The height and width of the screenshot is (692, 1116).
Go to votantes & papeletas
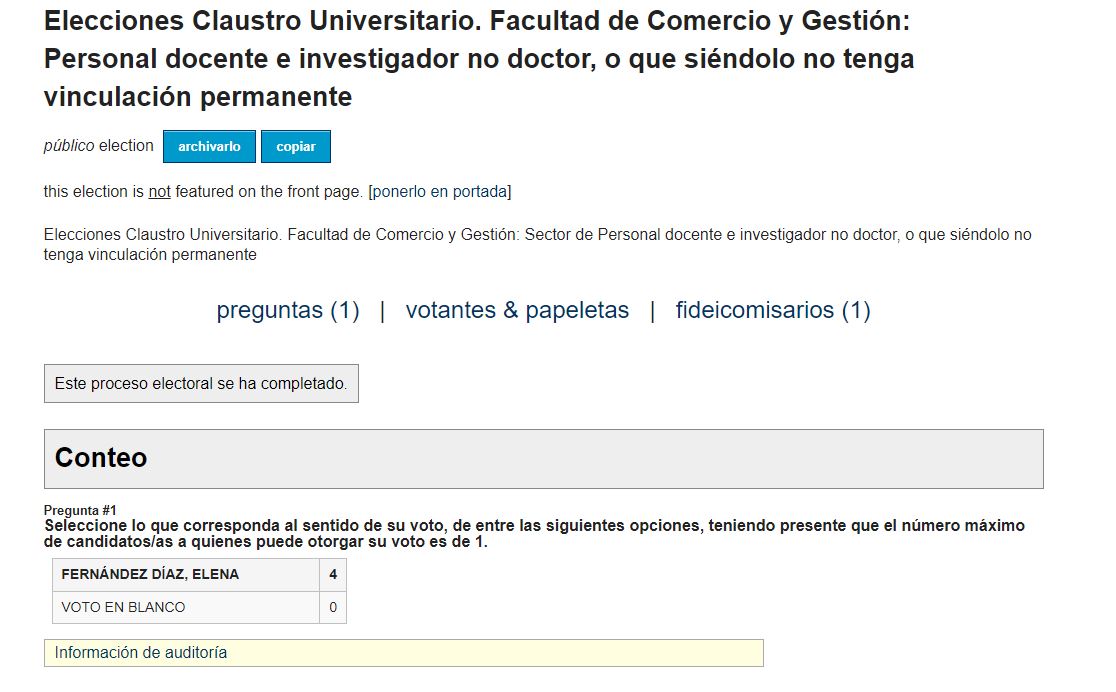(x=517, y=310)
